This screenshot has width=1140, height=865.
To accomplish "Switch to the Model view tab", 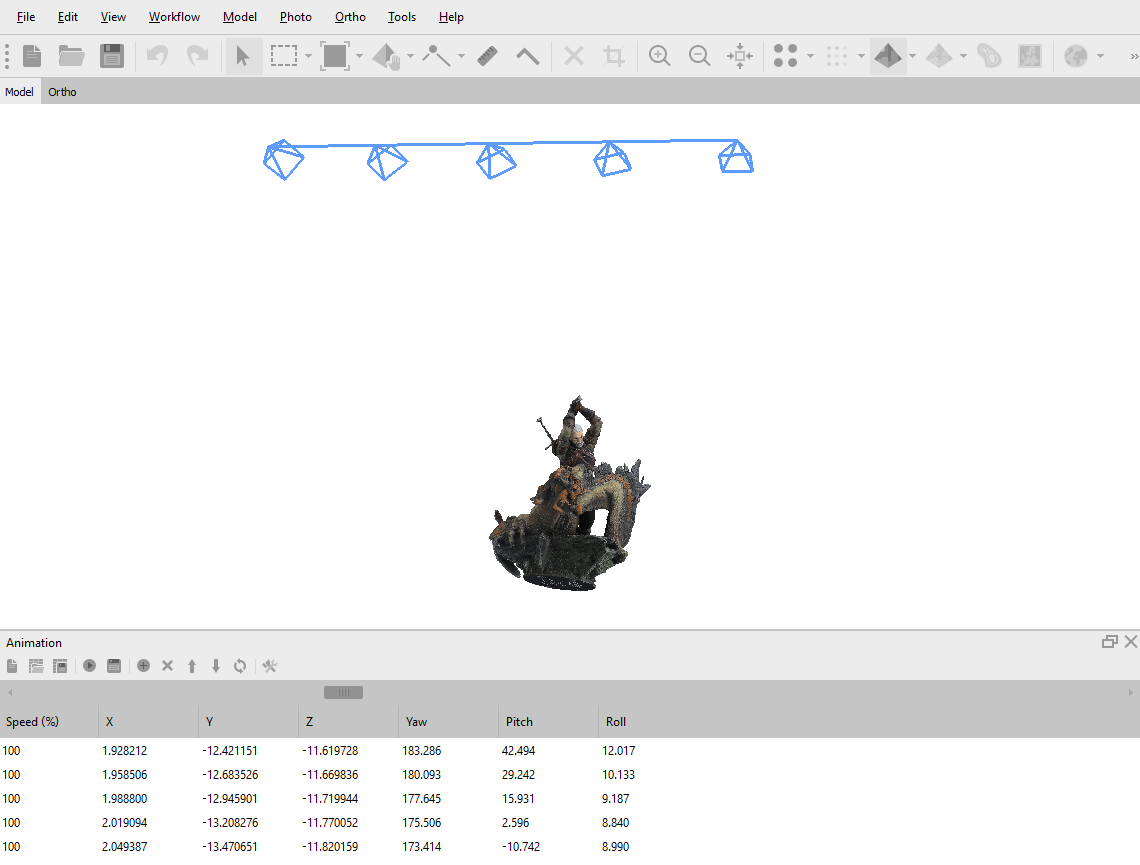I will (x=20, y=92).
